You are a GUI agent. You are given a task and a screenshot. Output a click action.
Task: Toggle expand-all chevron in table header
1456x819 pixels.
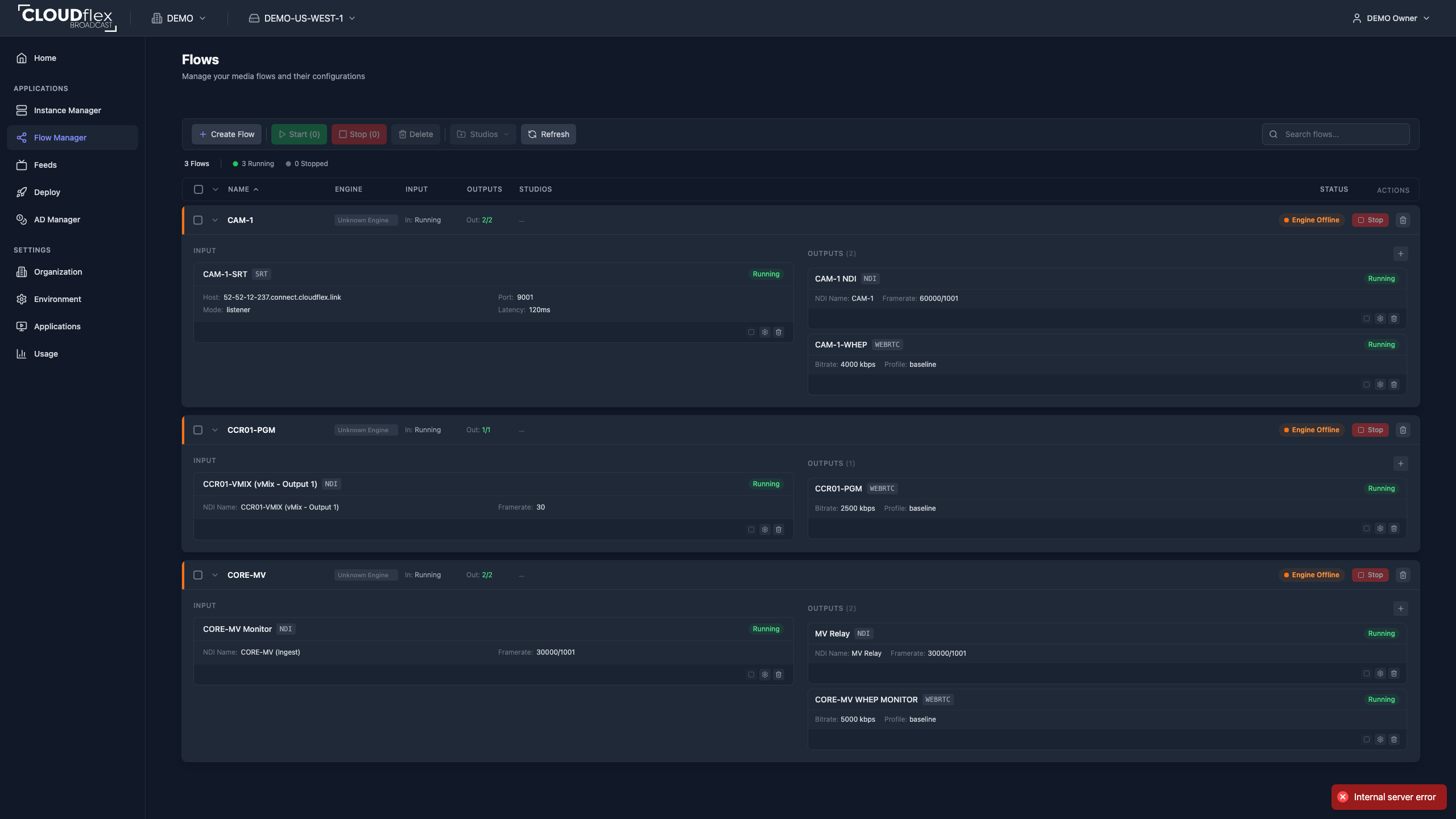point(216,189)
